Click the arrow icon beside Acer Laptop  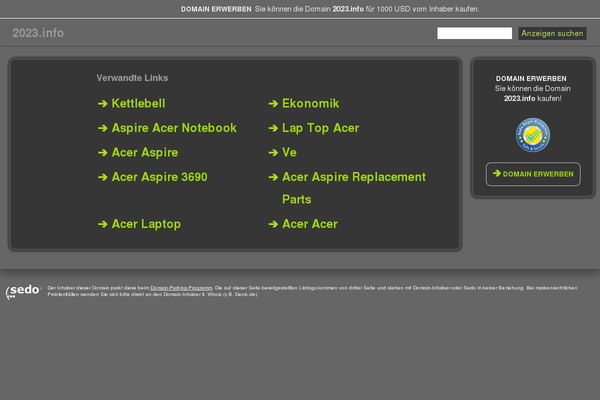(x=103, y=224)
